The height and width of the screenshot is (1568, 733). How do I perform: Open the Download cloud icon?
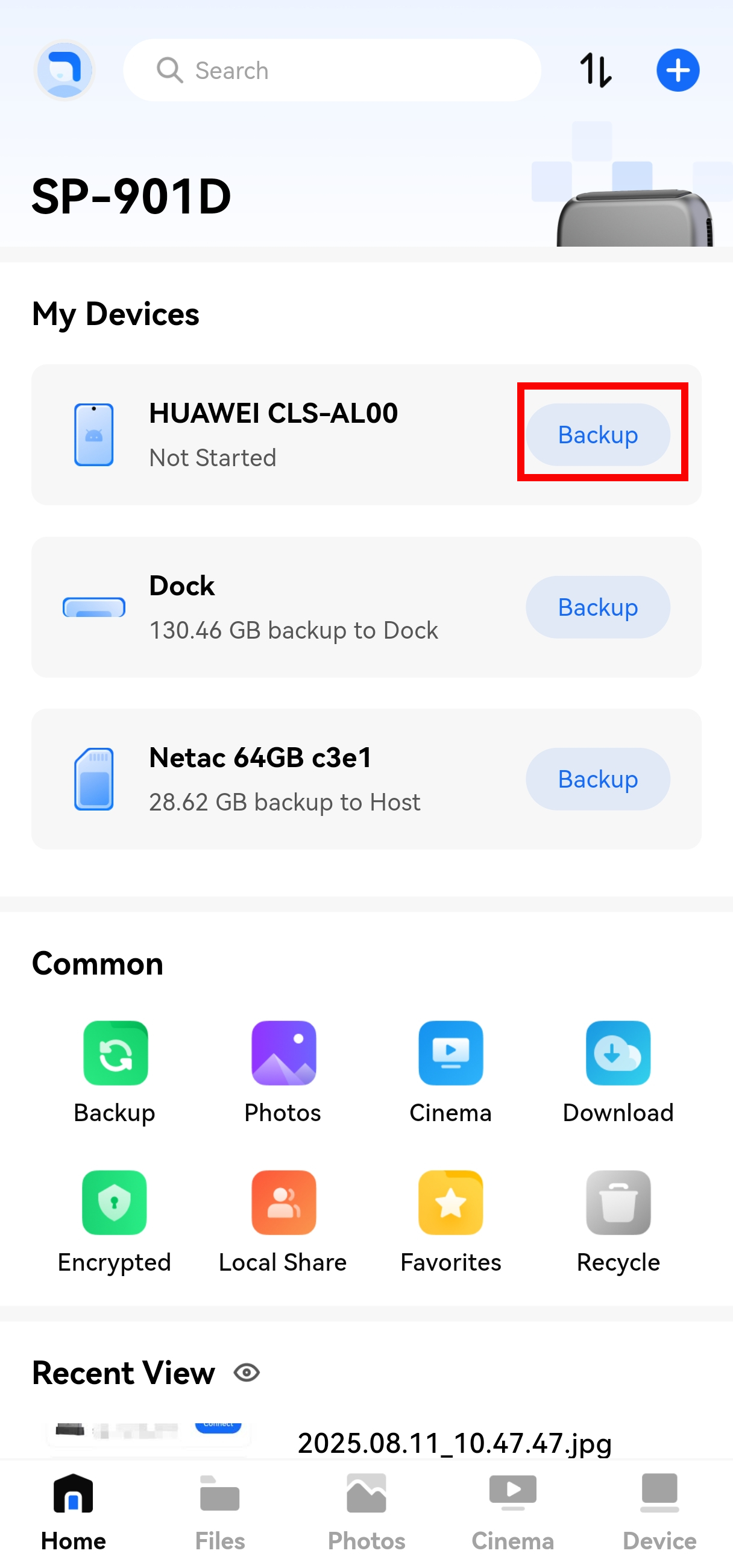(x=618, y=1053)
